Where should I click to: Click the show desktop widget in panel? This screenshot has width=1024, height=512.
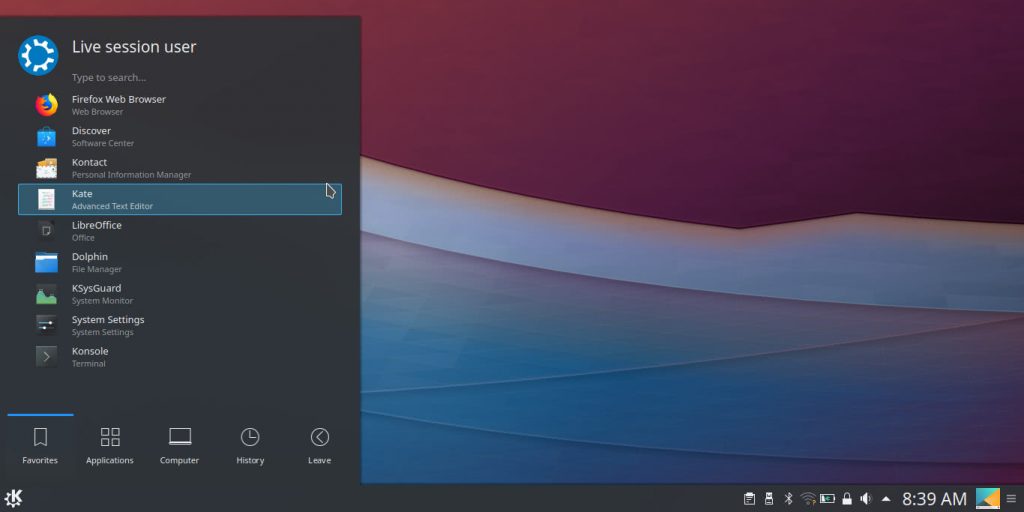click(987, 498)
